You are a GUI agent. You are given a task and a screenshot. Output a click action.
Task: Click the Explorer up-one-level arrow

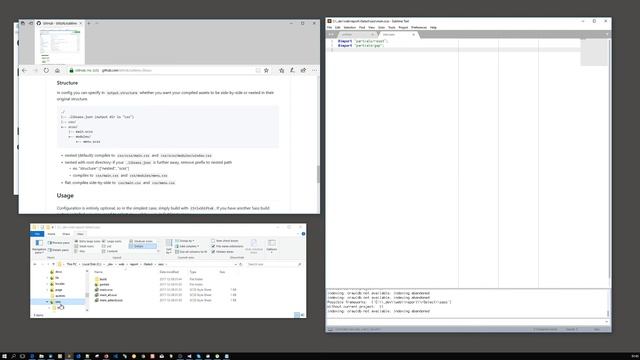tap(53, 264)
